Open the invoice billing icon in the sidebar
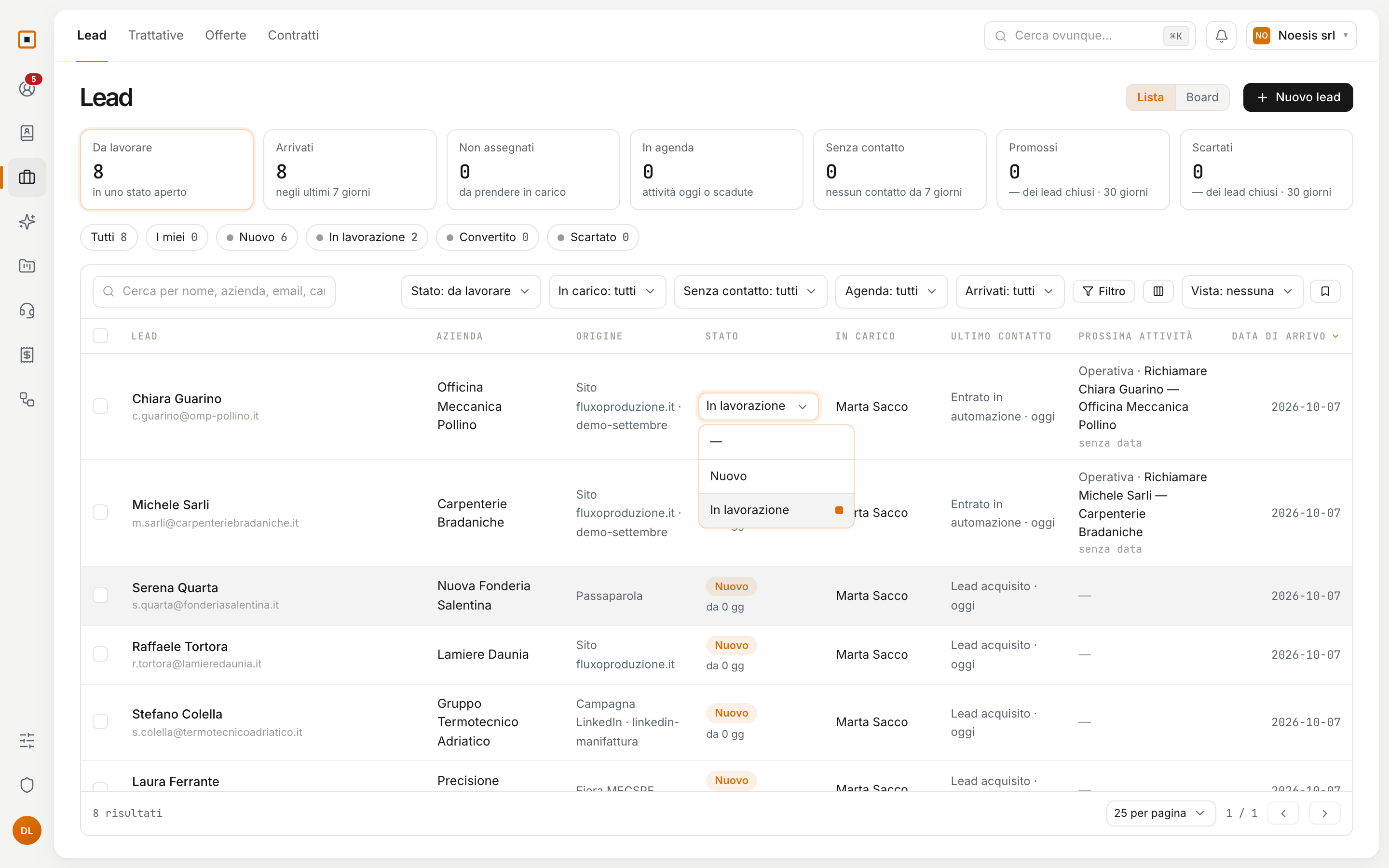Image resolution: width=1389 pixels, height=868 pixels. click(x=27, y=355)
